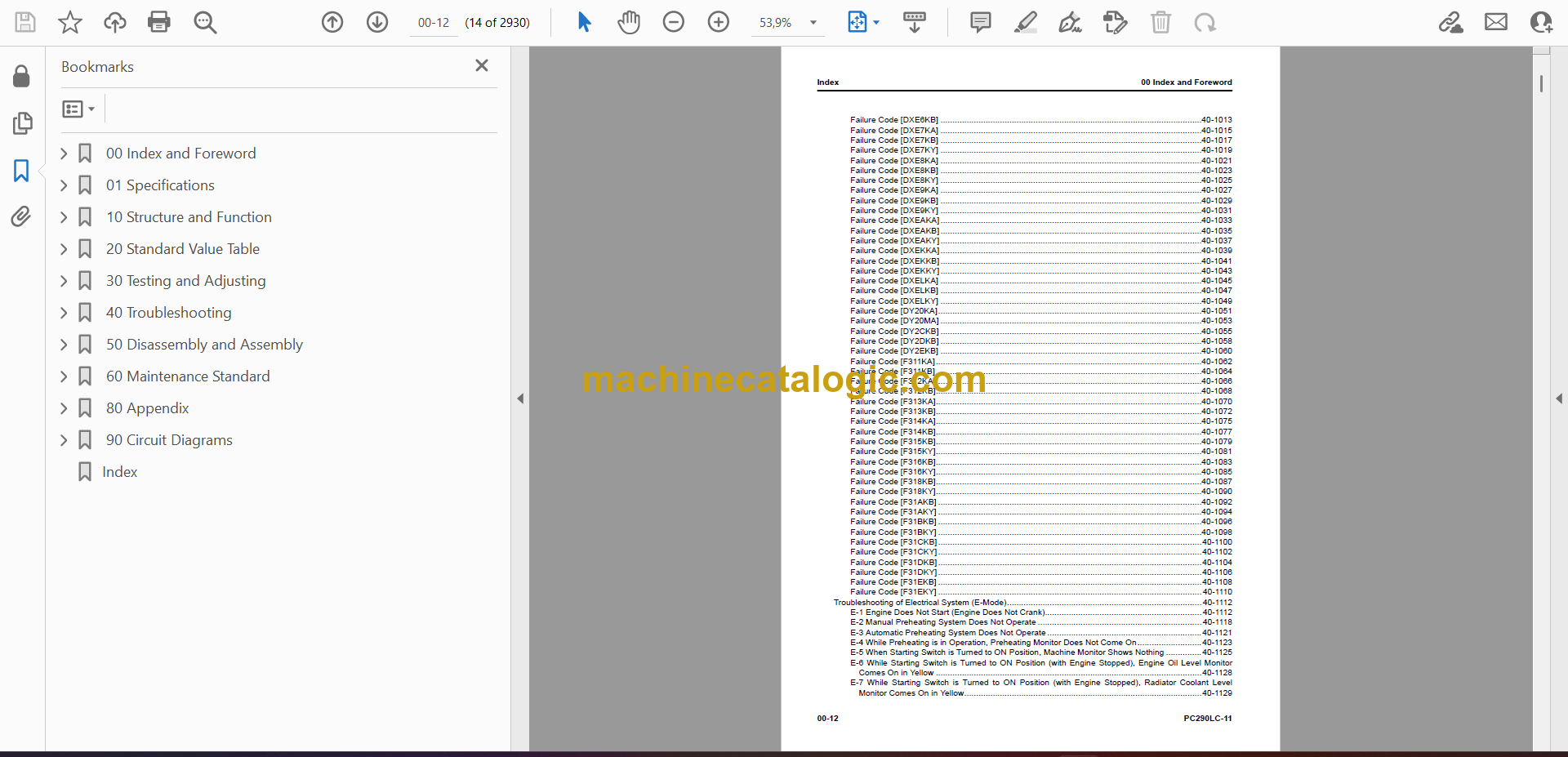Open the share with others user icon
The height and width of the screenshot is (757, 1568).
tap(1541, 22)
